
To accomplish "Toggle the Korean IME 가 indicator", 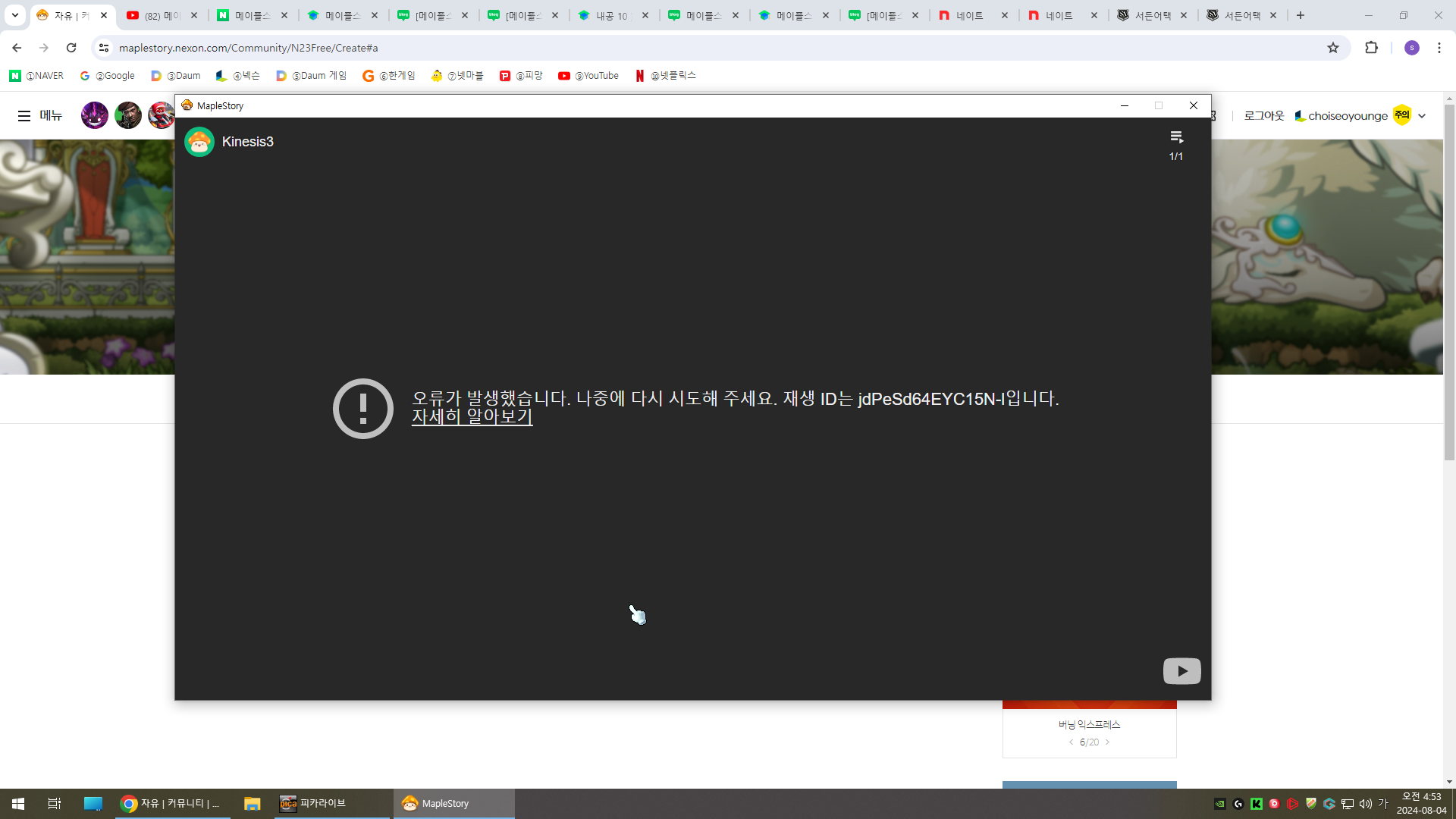I will click(1383, 804).
